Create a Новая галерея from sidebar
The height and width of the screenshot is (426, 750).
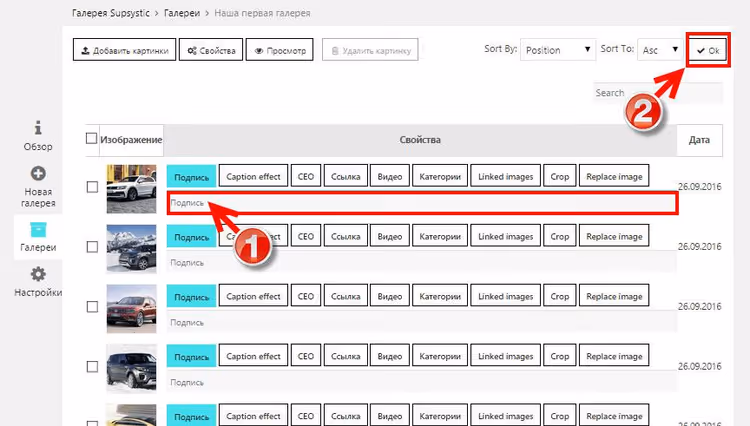38,187
